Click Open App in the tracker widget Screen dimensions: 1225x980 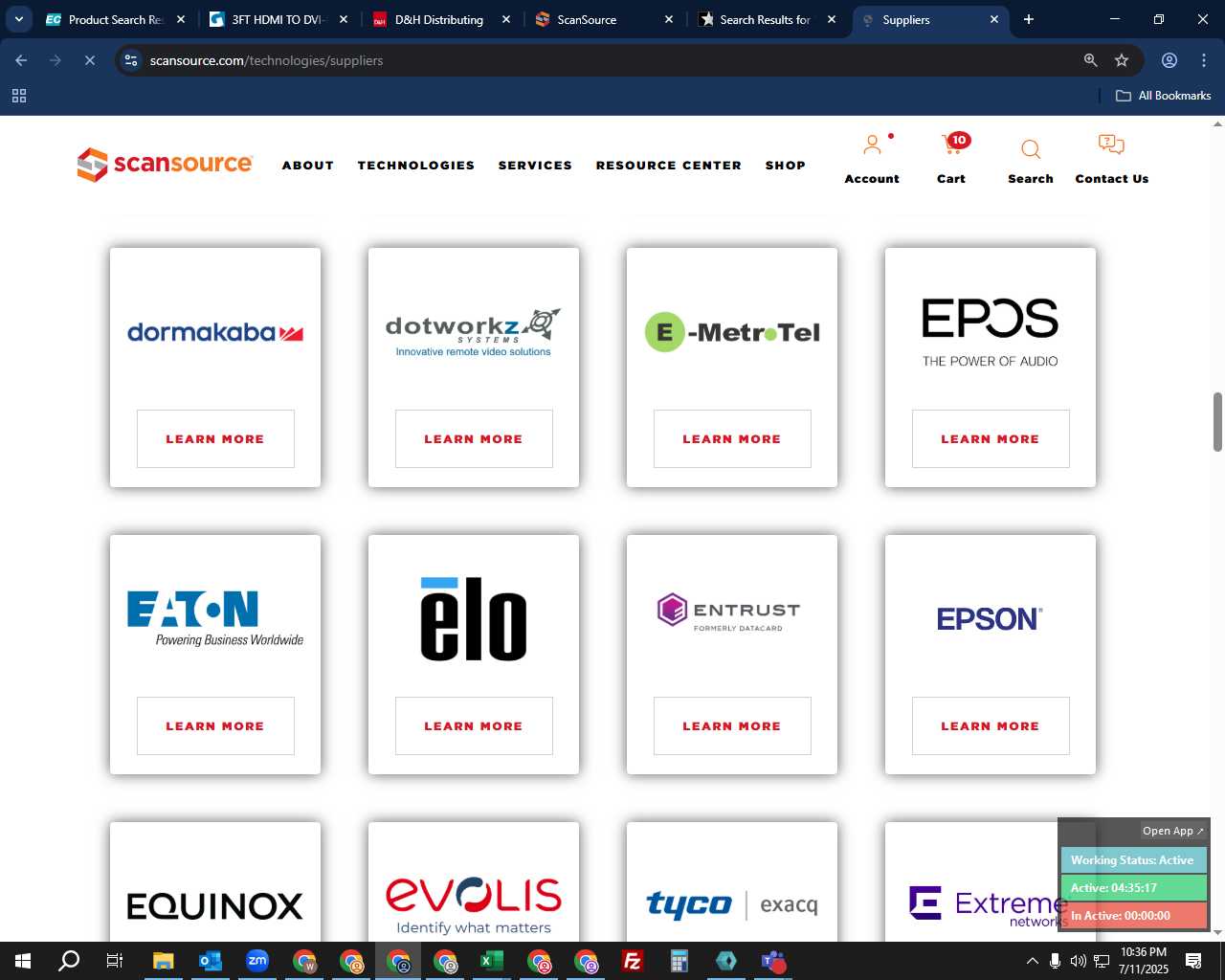[1173, 831]
